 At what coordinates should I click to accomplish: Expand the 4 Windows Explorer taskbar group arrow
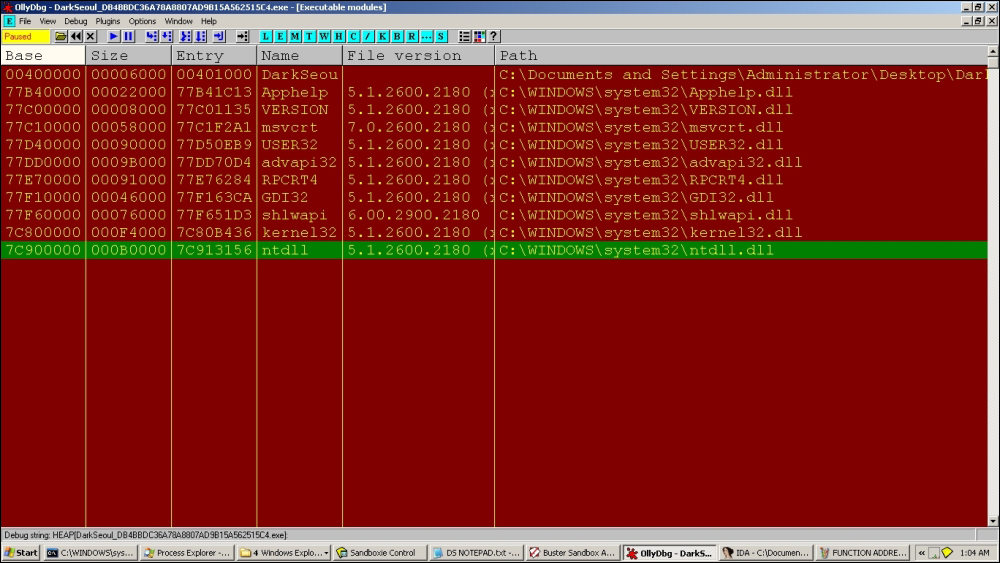(x=327, y=553)
